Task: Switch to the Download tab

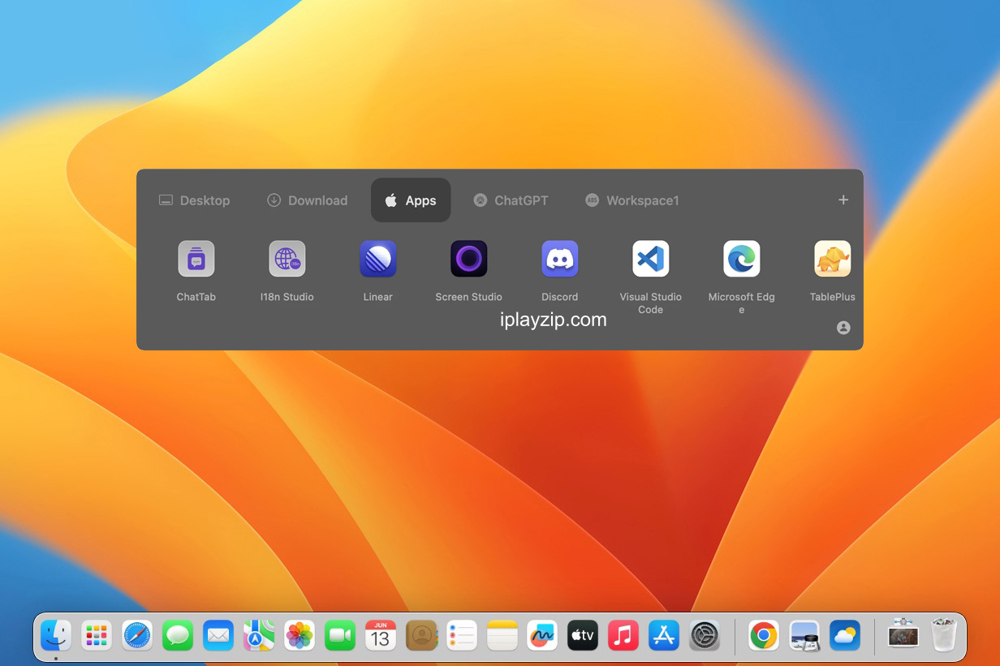Action: pos(307,200)
